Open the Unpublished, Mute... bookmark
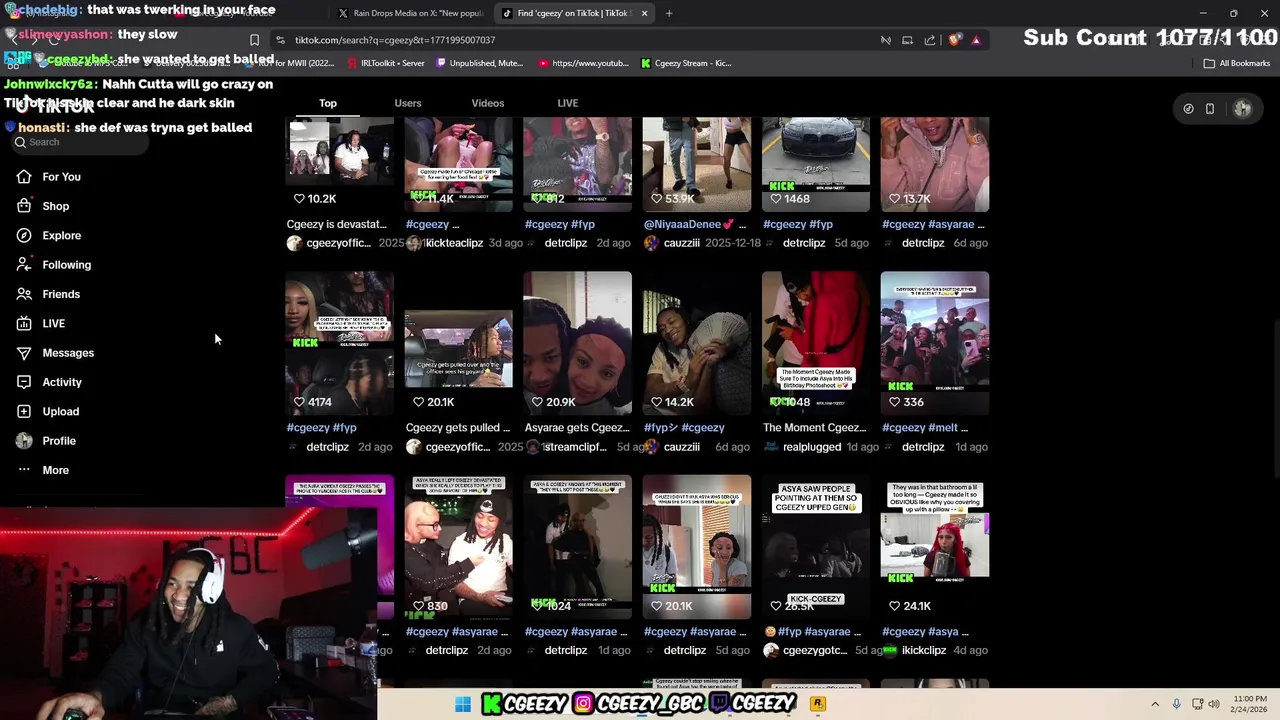 point(479,63)
